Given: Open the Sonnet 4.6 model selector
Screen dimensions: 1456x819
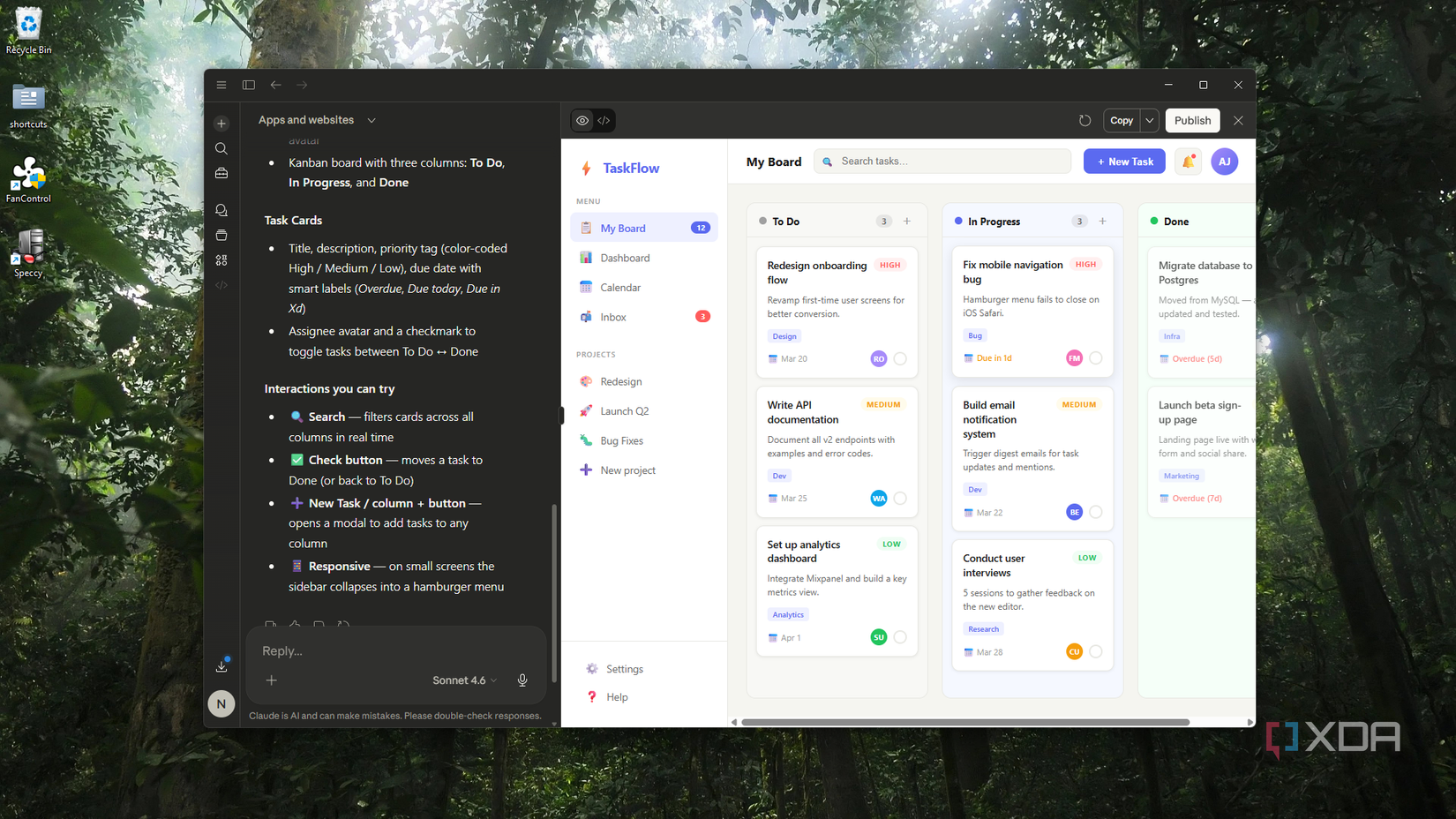Looking at the screenshot, I should pos(464,680).
